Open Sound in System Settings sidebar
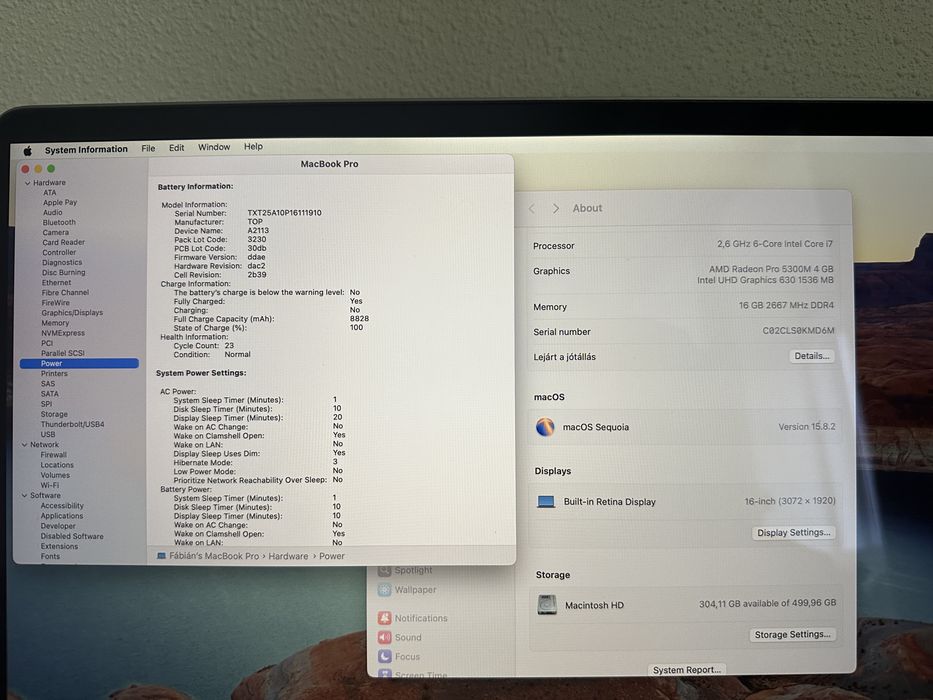The image size is (933, 700). coord(400,638)
